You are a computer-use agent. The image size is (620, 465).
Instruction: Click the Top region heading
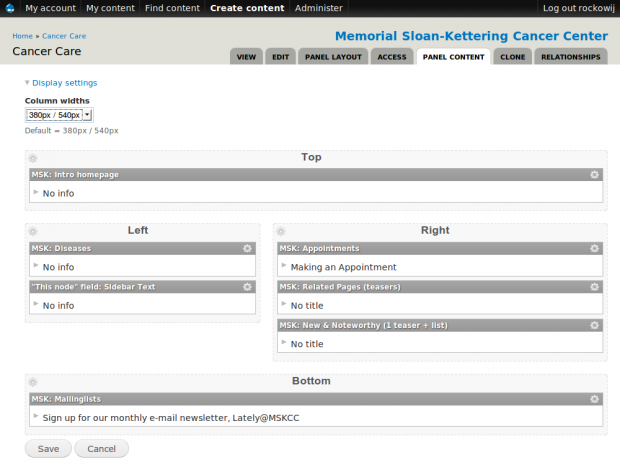[x=311, y=157]
